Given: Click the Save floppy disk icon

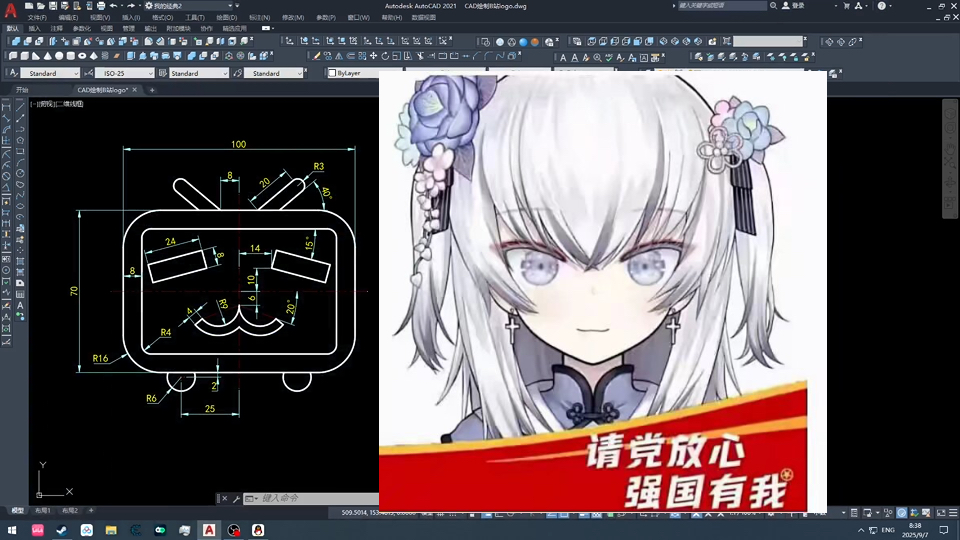Looking at the screenshot, I should click(x=53, y=6).
